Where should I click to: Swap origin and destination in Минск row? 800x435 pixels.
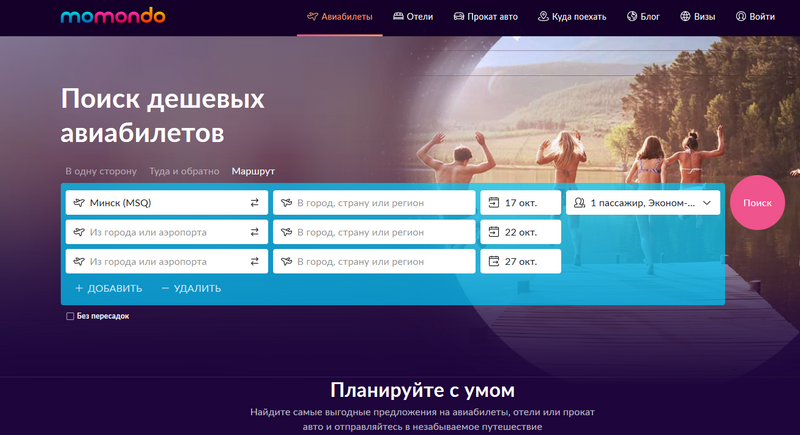(255, 202)
